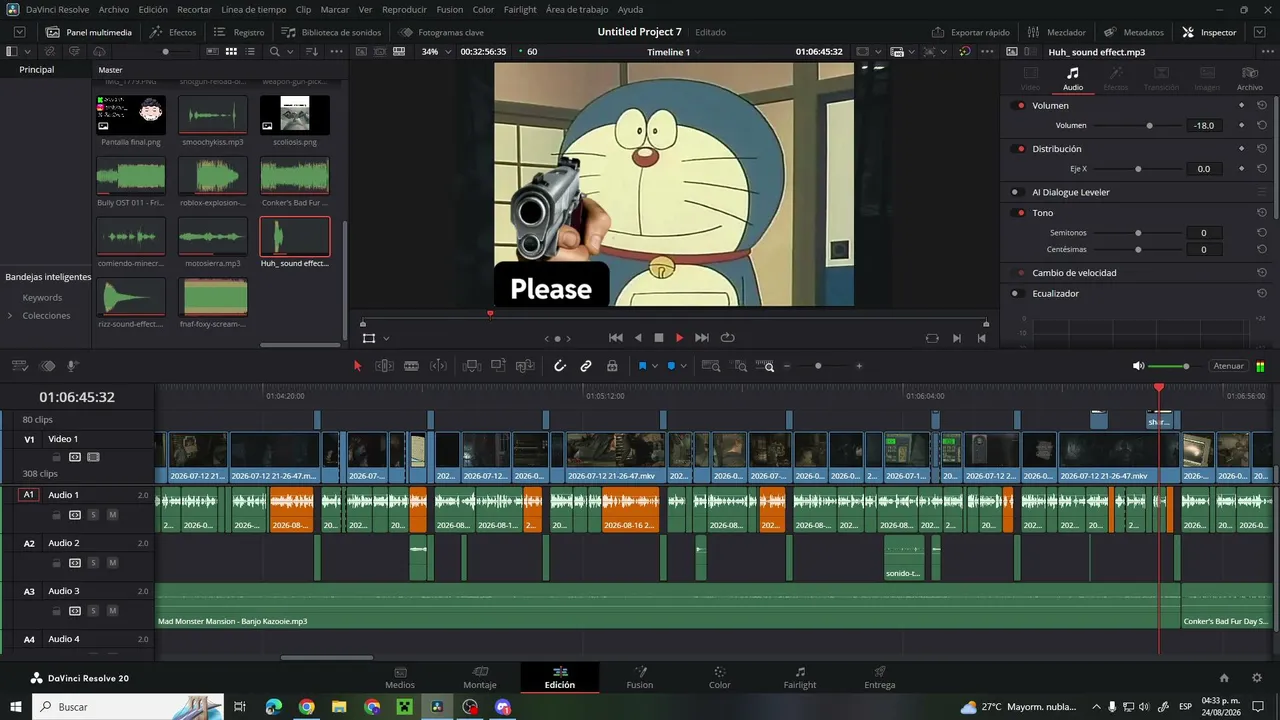
Task: Jump to the last frame of timeline
Action: (702, 338)
